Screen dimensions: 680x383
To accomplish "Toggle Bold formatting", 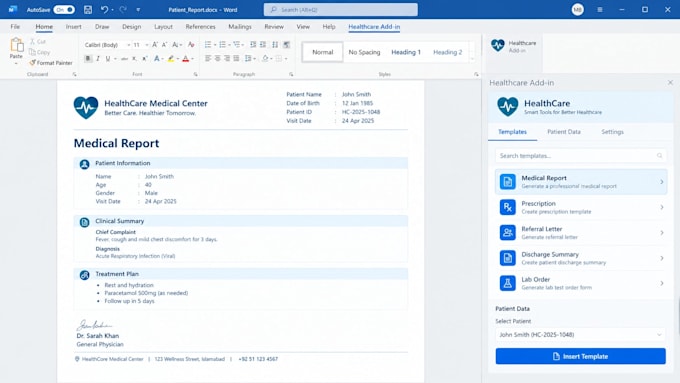I will 88,59.
